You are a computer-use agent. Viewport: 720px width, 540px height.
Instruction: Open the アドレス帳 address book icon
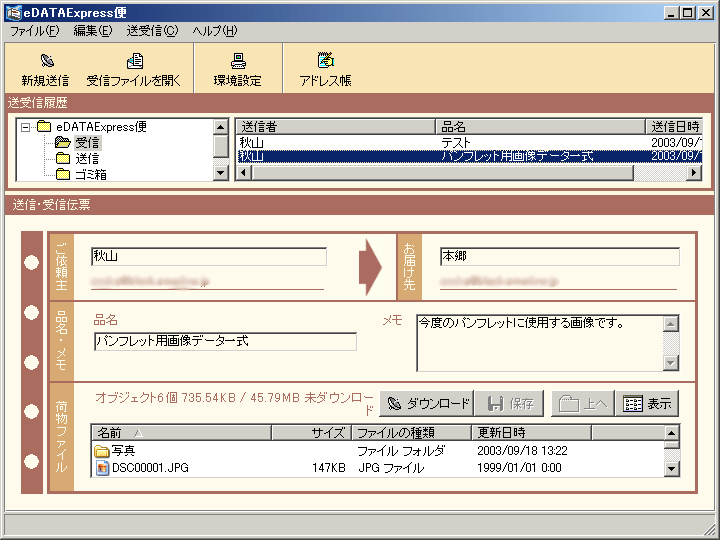click(x=326, y=60)
